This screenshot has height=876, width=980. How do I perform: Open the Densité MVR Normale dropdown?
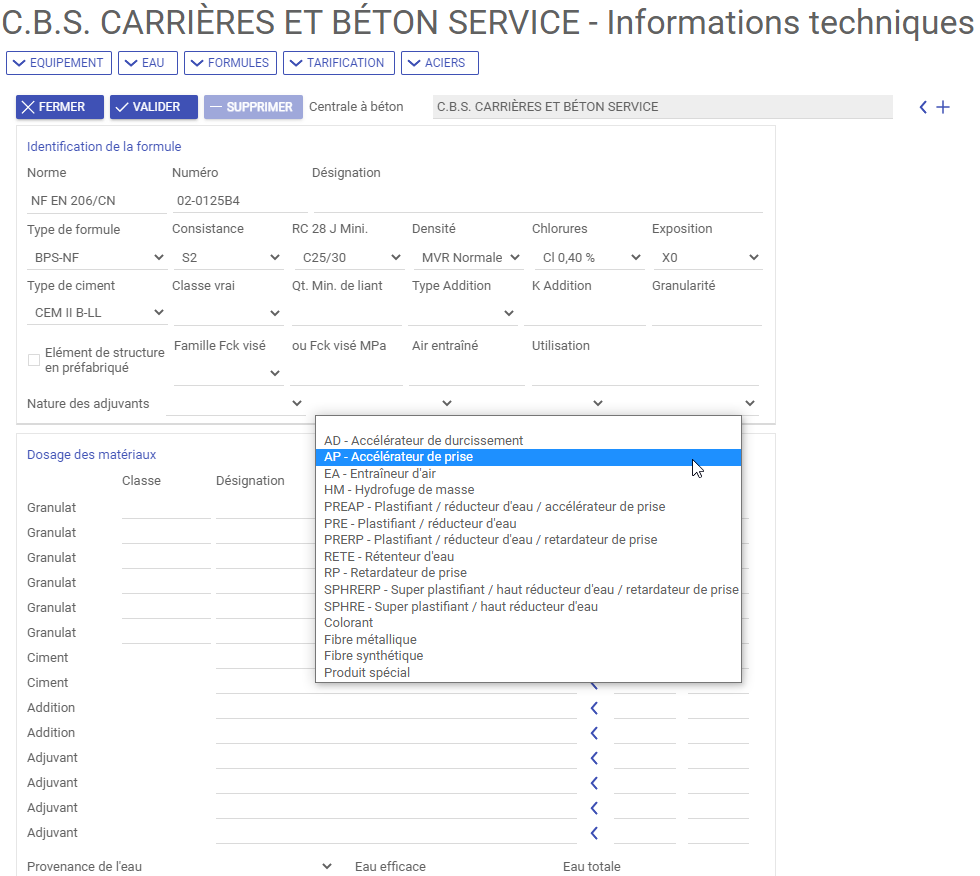(469, 257)
